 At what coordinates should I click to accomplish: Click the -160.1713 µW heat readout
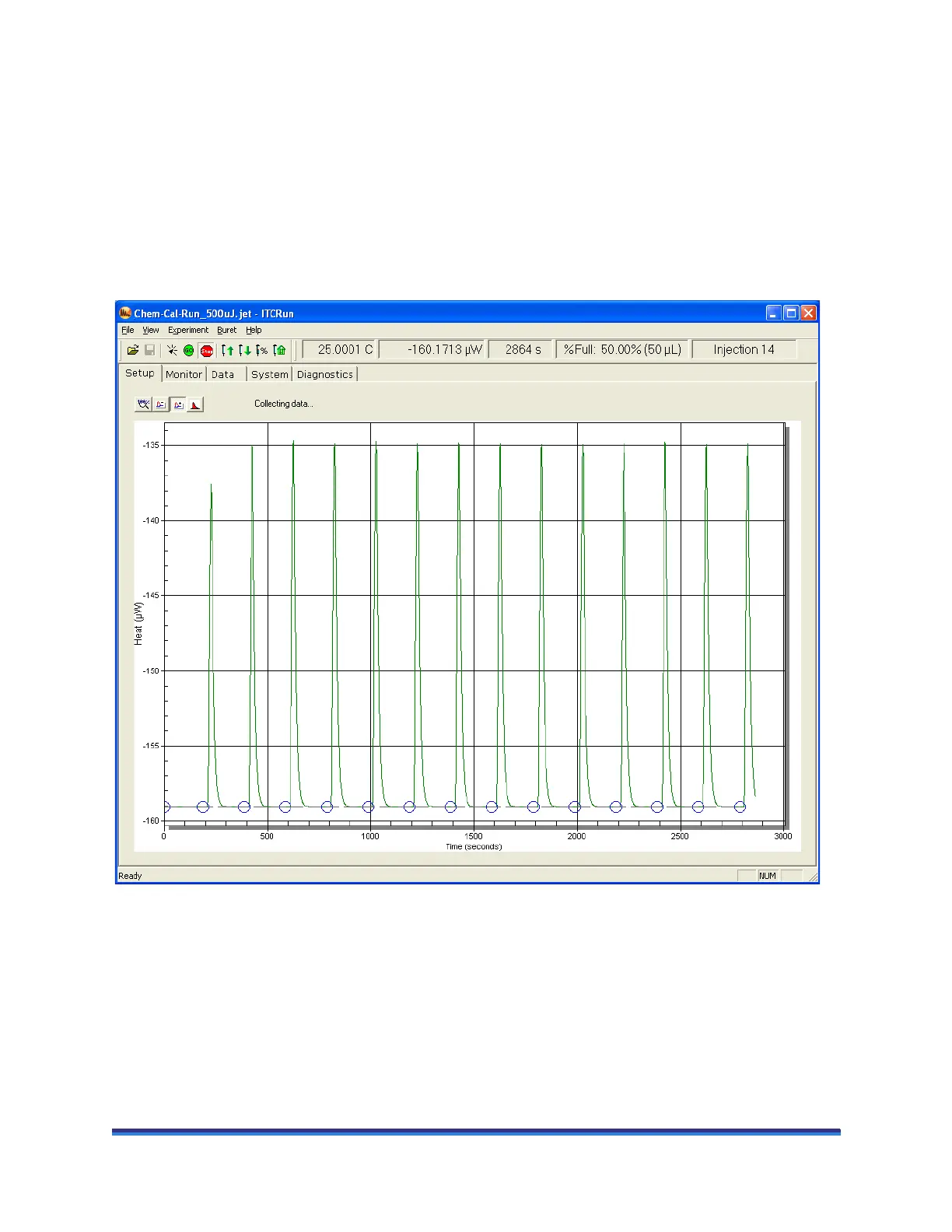[x=432, y=350]
